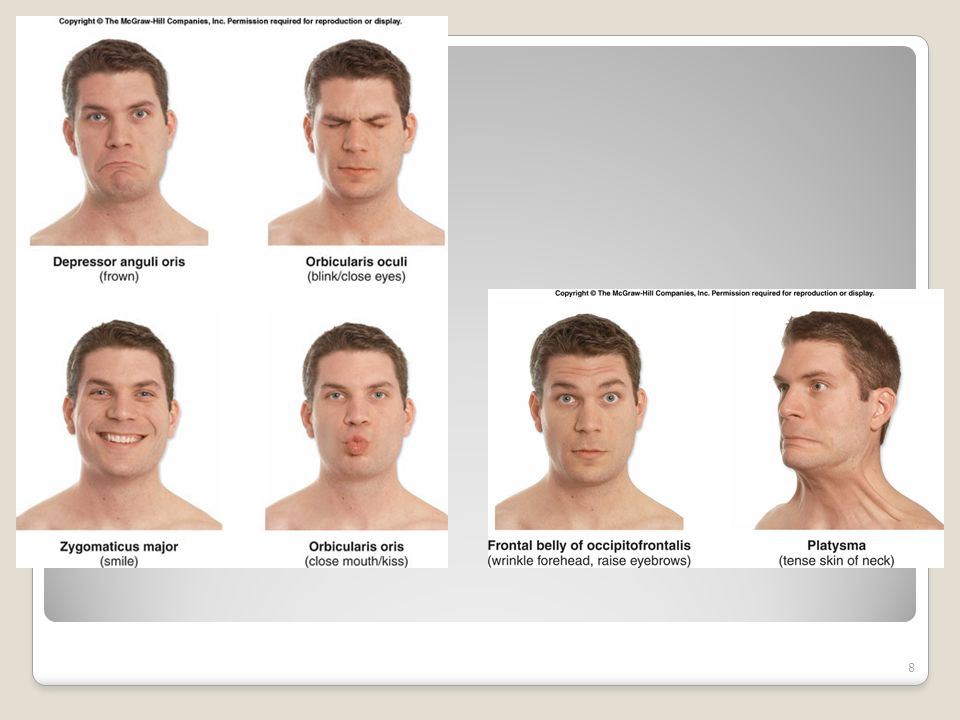Select the Orbicularis oculi closed-eyes photo

point(356,142)
